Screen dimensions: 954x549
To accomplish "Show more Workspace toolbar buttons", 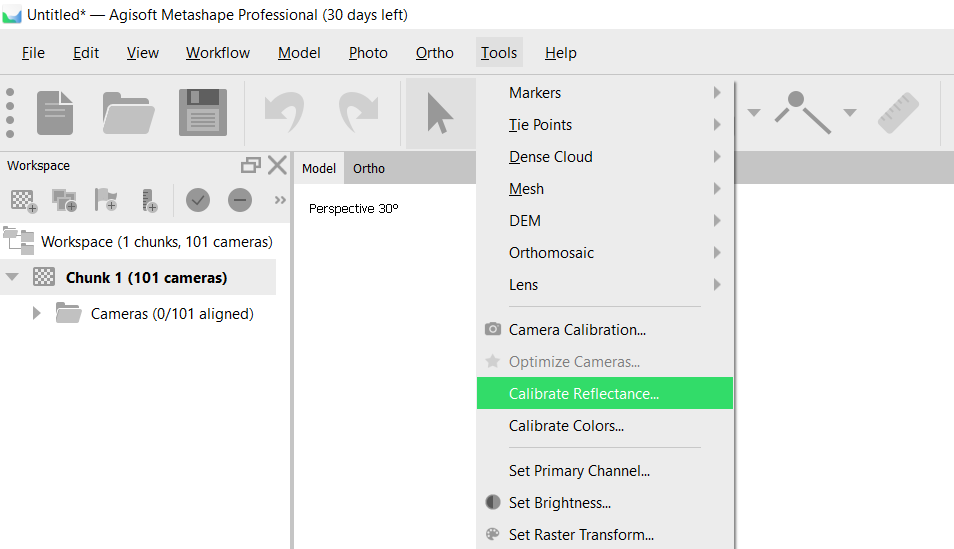I will [x=280, y=200].
